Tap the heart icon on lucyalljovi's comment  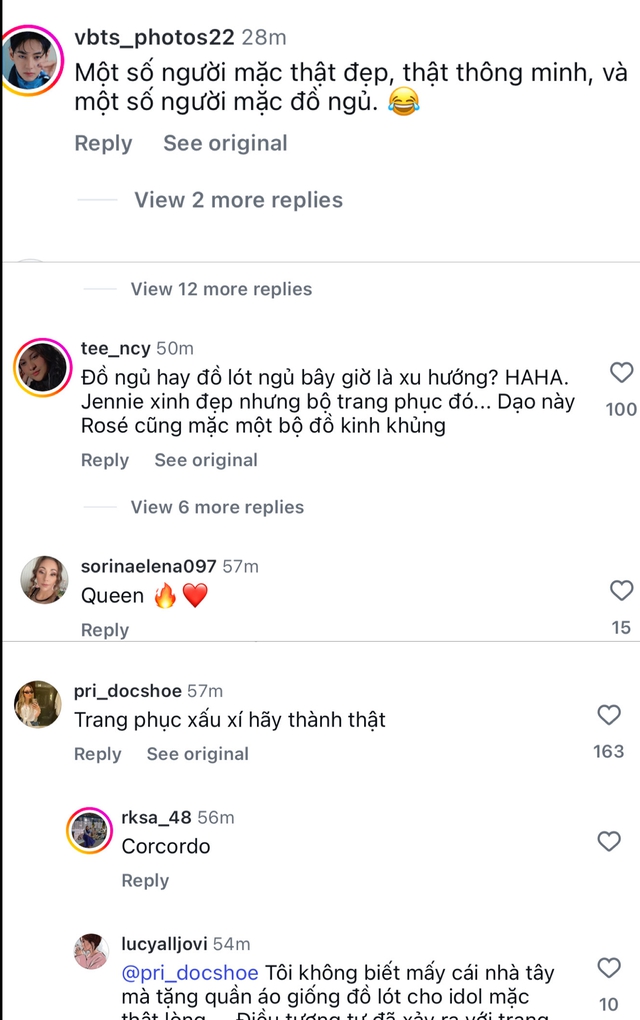(608, 967)
